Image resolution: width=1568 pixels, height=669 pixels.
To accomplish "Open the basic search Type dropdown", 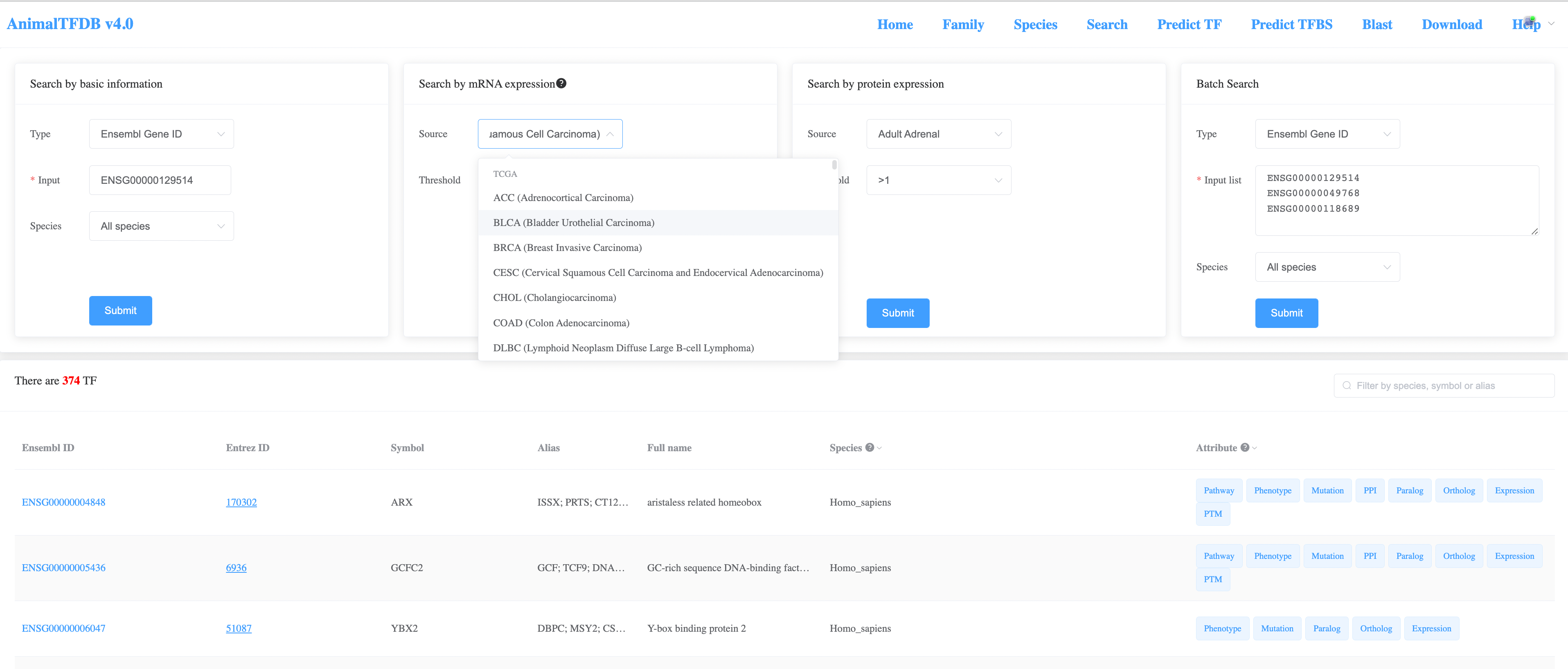I will click(x=161, y=134).
